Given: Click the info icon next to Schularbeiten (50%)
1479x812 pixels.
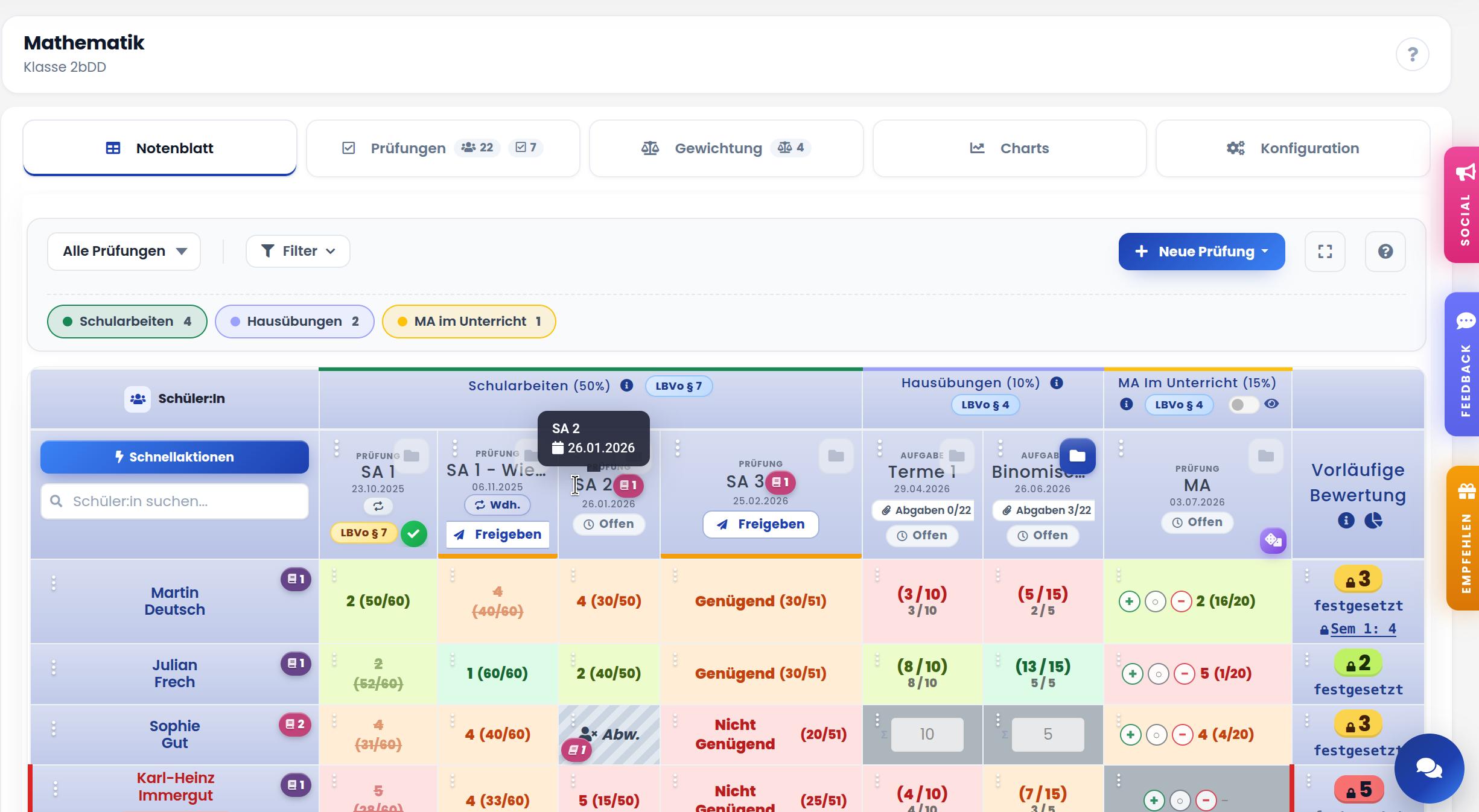Looking at the screenshot, I should click(626, 385).
